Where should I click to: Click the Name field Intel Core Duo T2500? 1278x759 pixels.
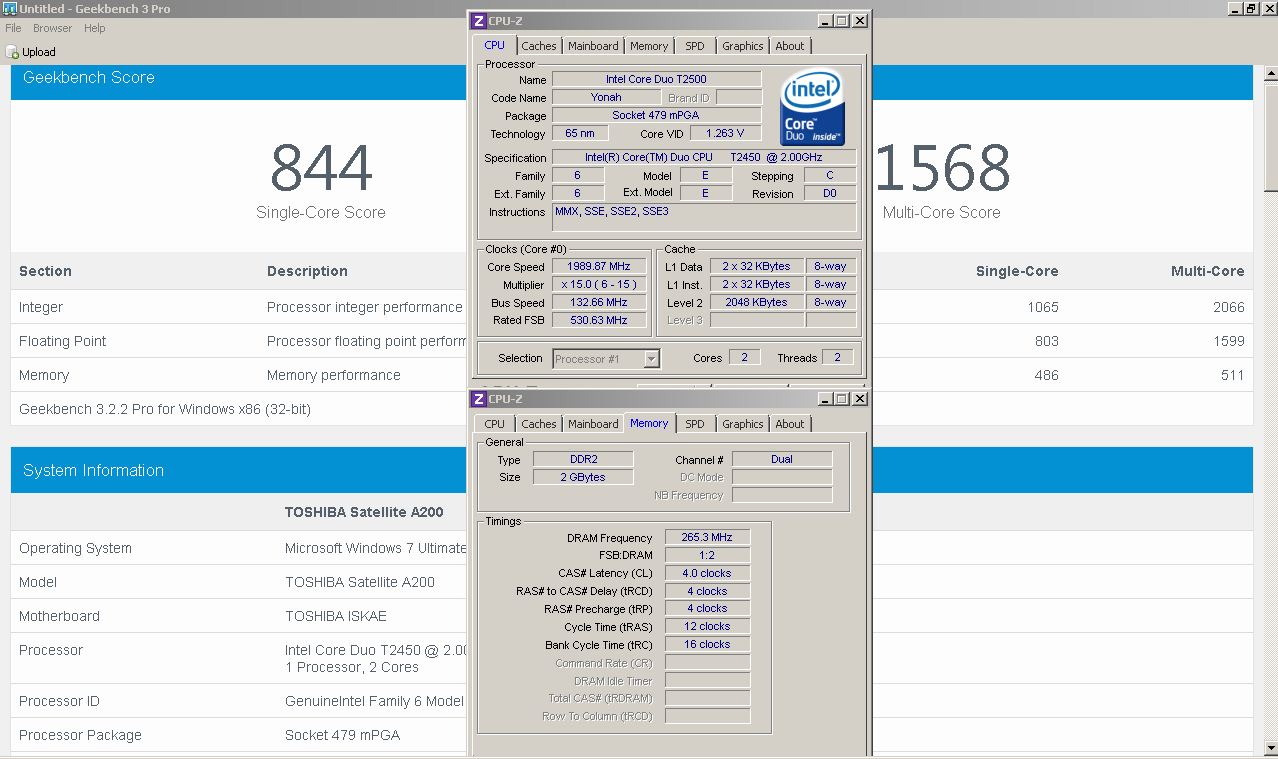tap(657, 79)
